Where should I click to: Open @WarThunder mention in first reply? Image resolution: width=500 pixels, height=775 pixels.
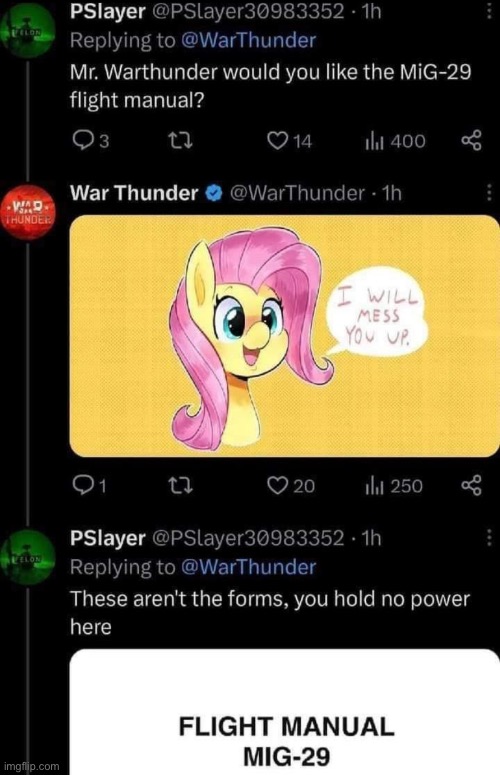(249, 41)
